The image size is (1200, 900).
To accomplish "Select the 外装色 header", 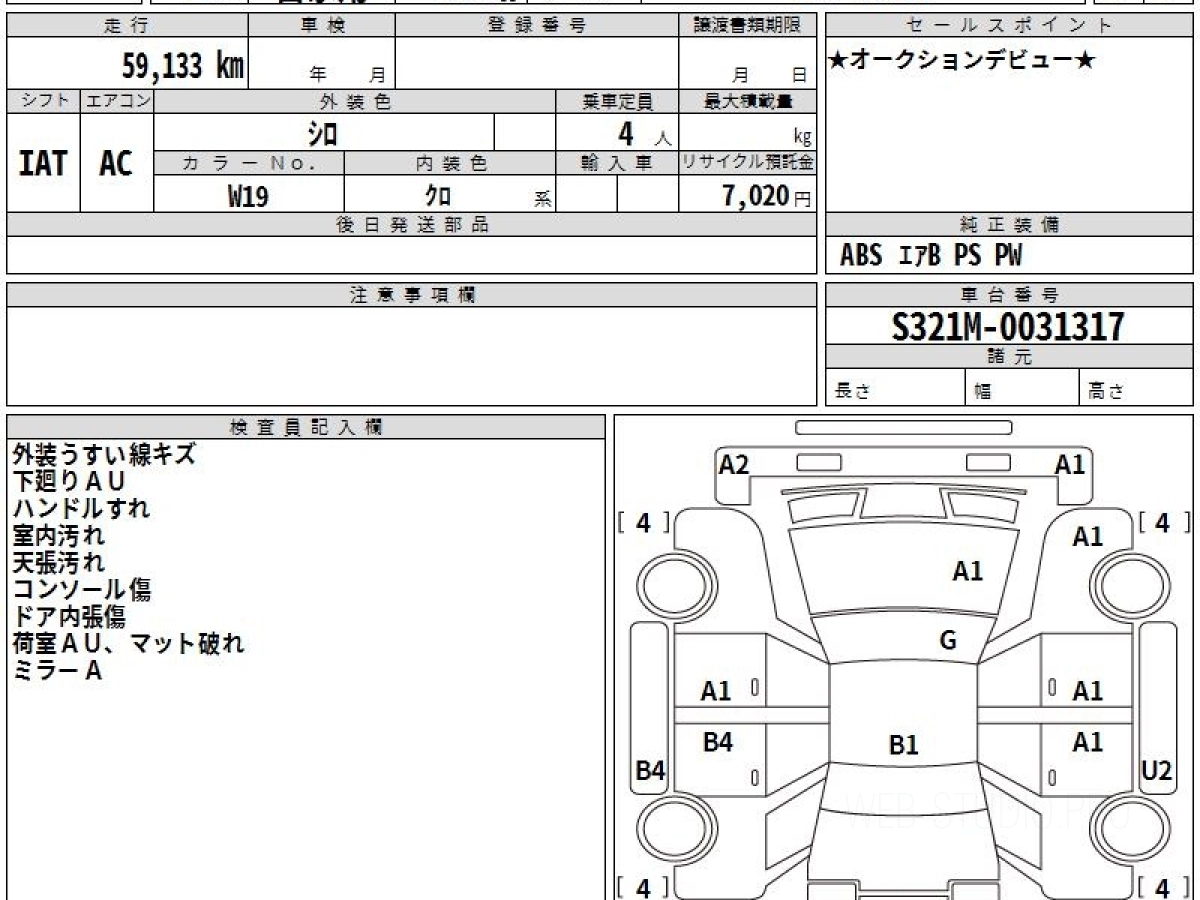I will 355,101.
